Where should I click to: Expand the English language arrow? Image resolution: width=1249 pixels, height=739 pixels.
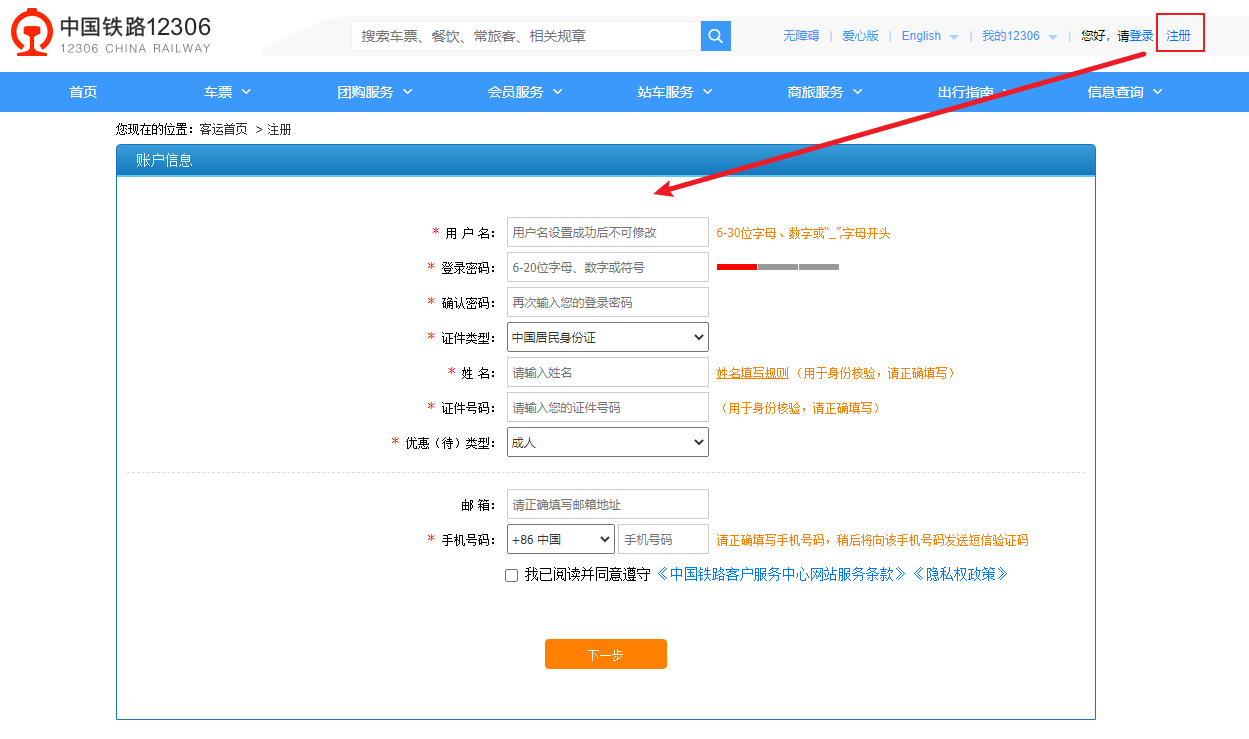tap(953, 37)
